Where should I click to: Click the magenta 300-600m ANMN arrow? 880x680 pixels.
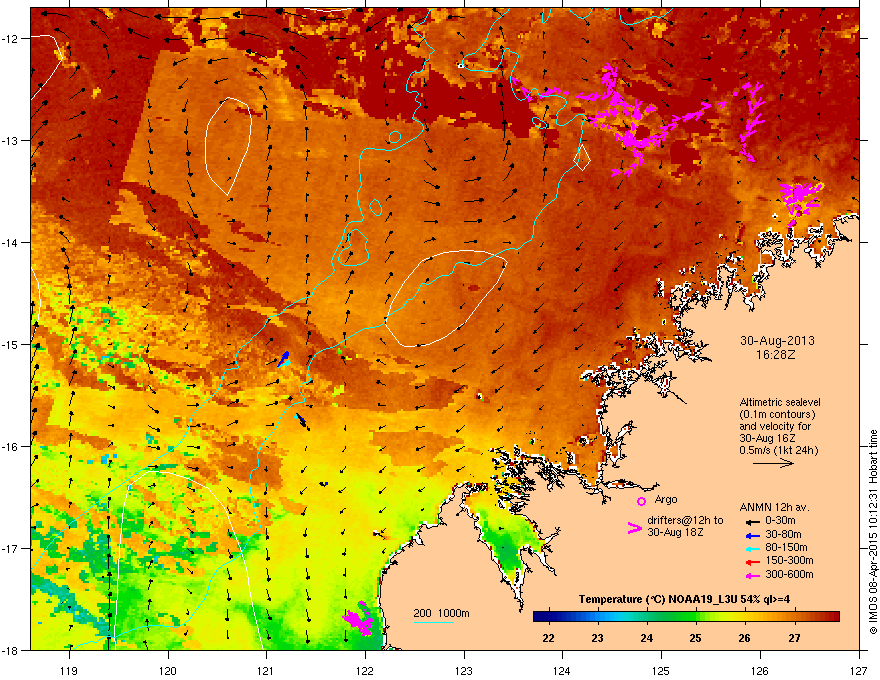[752, 575]
